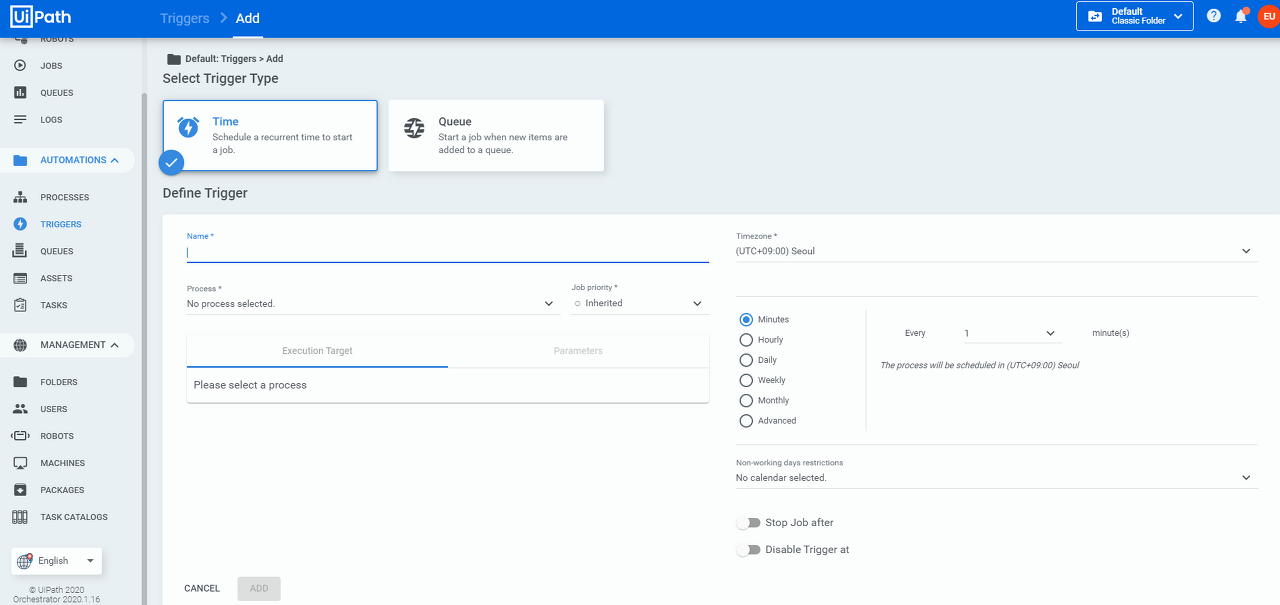This screenshot has height=605, width=1280.
Task: Open help question mark icon
Action: [x=1214, y=16]
